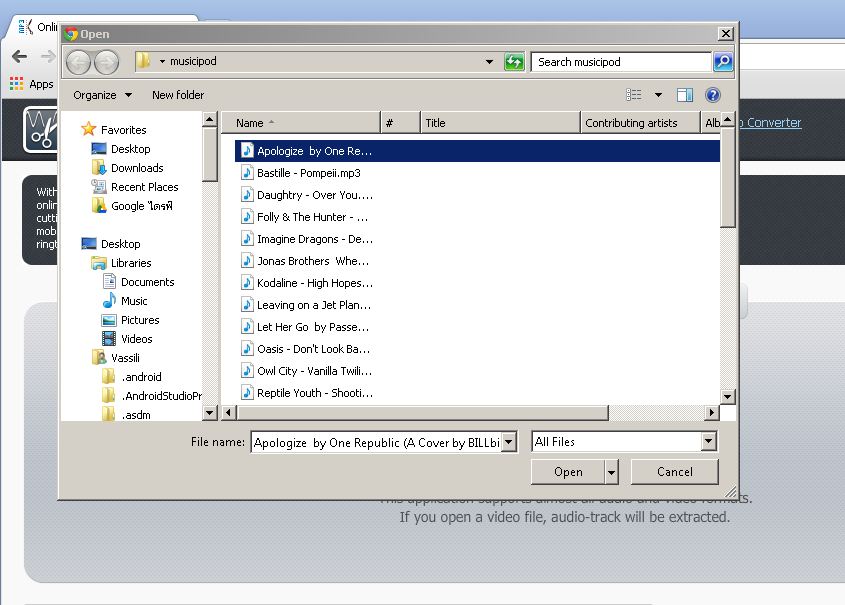Viewport: 845px width, 605px height.
Task: Select Leaving on a Jet Plane file
Action: tap(307, 305)
